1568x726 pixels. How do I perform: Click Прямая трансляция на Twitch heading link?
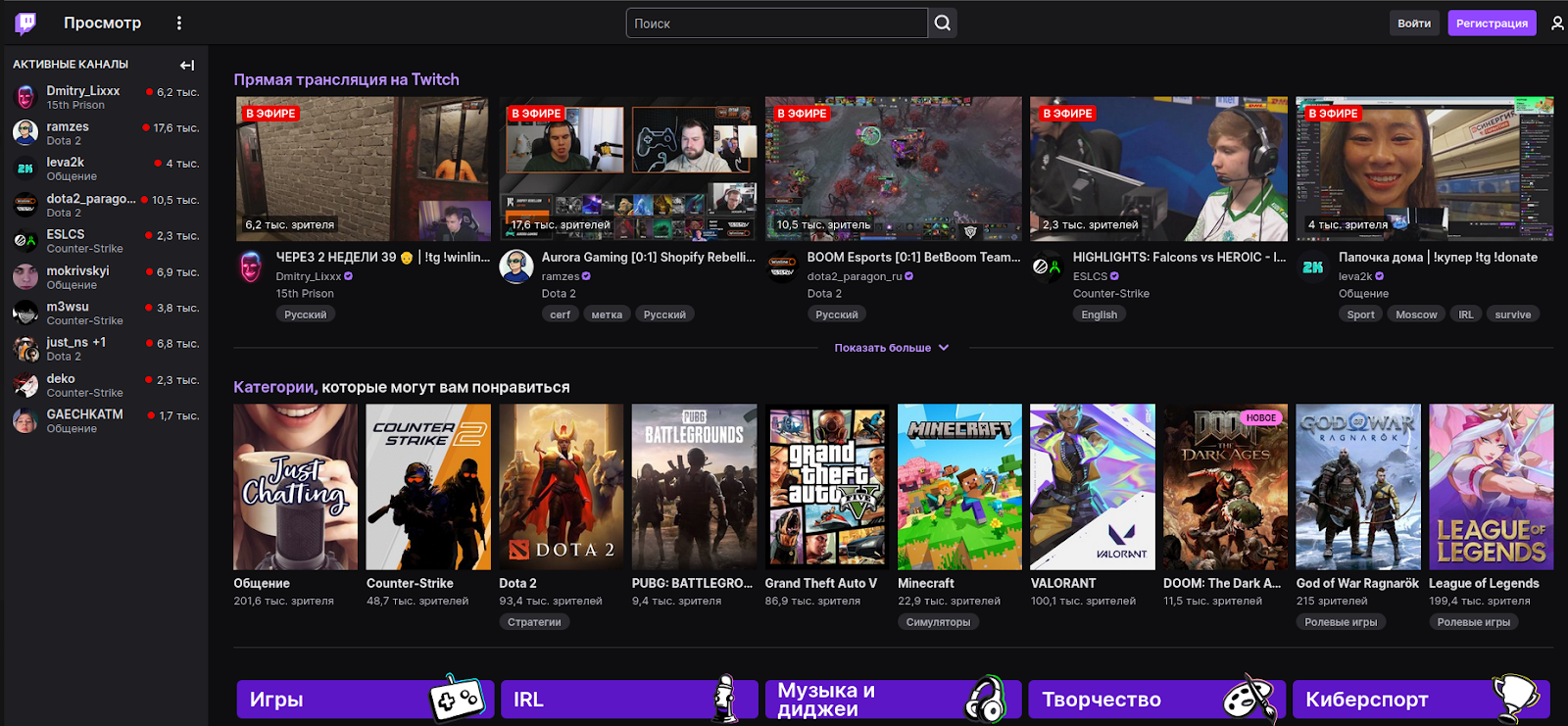(x=346, y=79)
